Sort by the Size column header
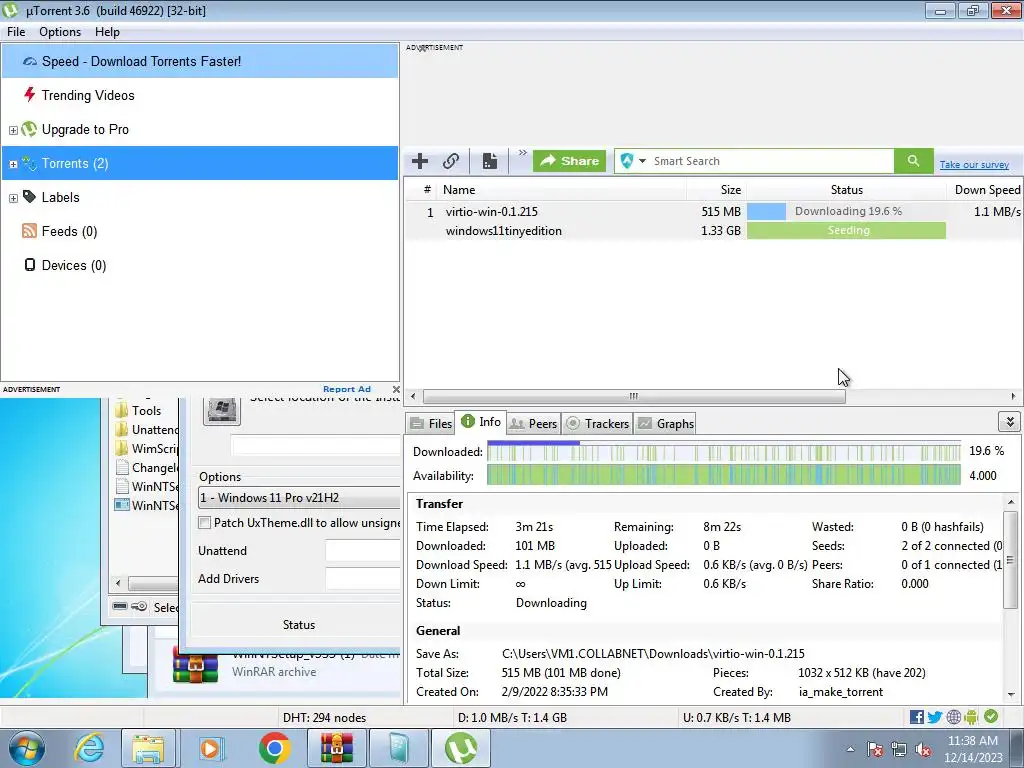This screenshot has height=768, width=1024. [x=716, y=190]
